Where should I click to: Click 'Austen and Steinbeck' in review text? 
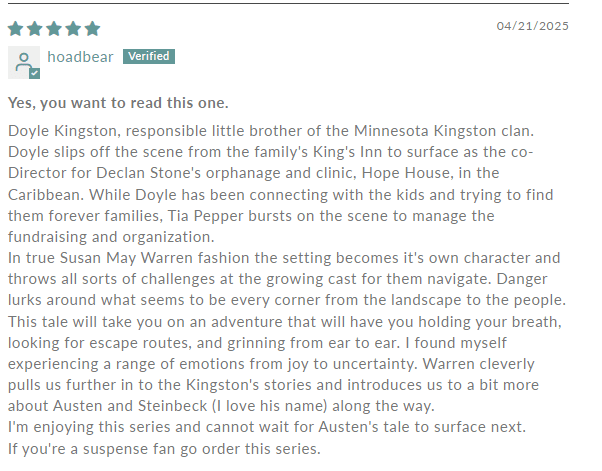click(130, 406)
